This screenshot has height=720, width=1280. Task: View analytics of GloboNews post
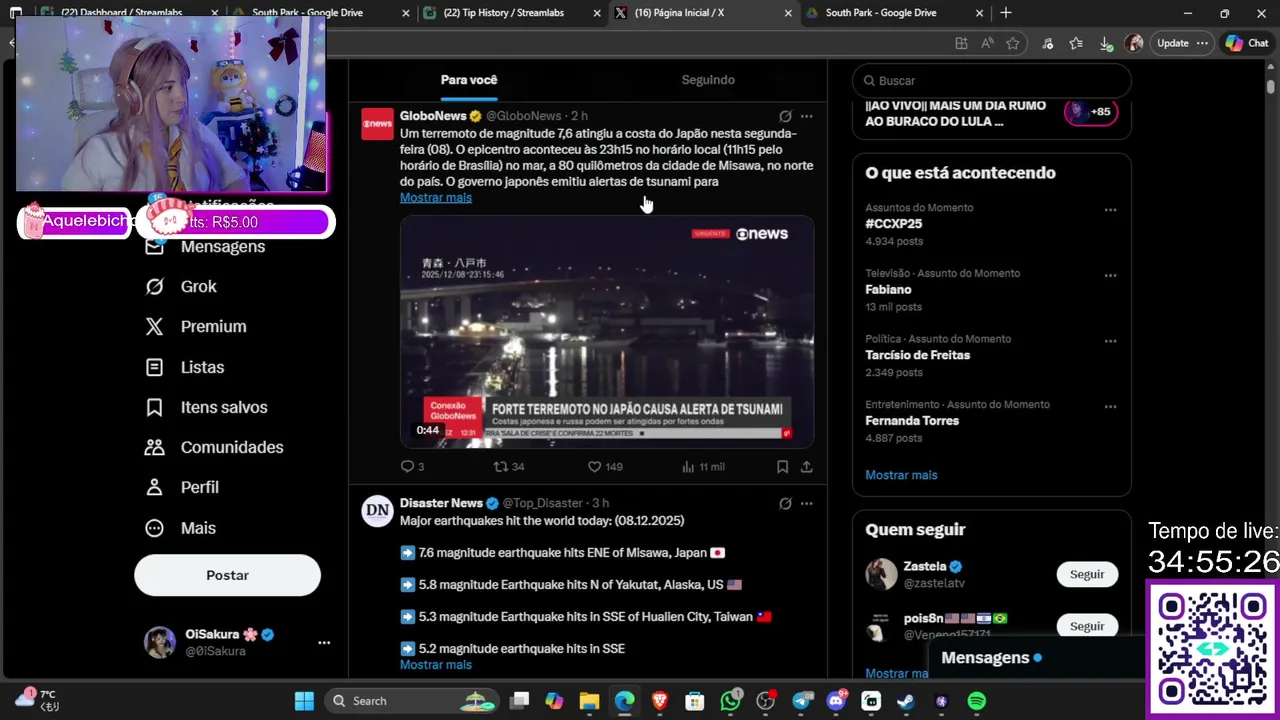click(x=703, y=467)
